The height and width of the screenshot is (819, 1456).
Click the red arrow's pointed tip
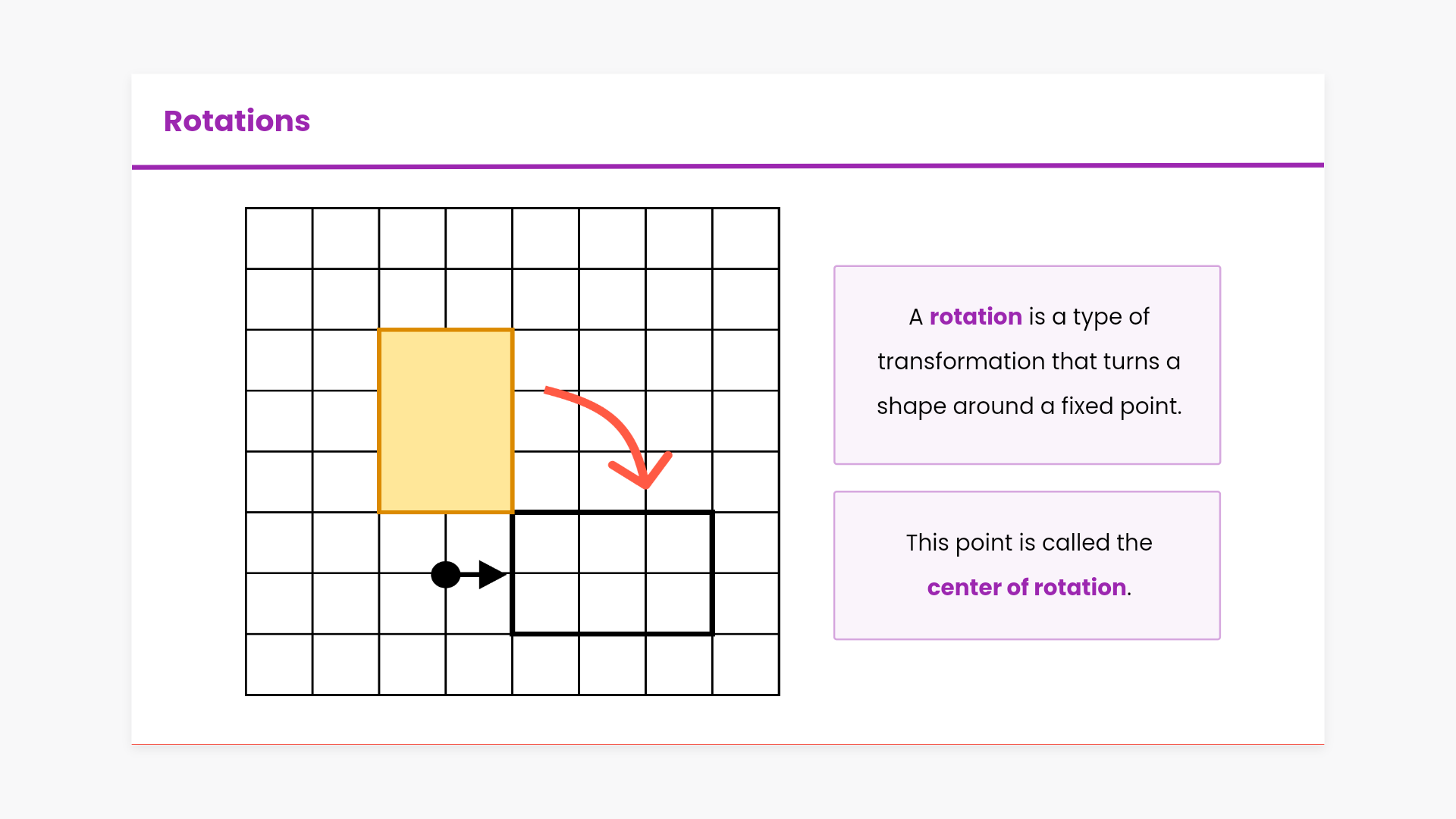pos(645,484)
